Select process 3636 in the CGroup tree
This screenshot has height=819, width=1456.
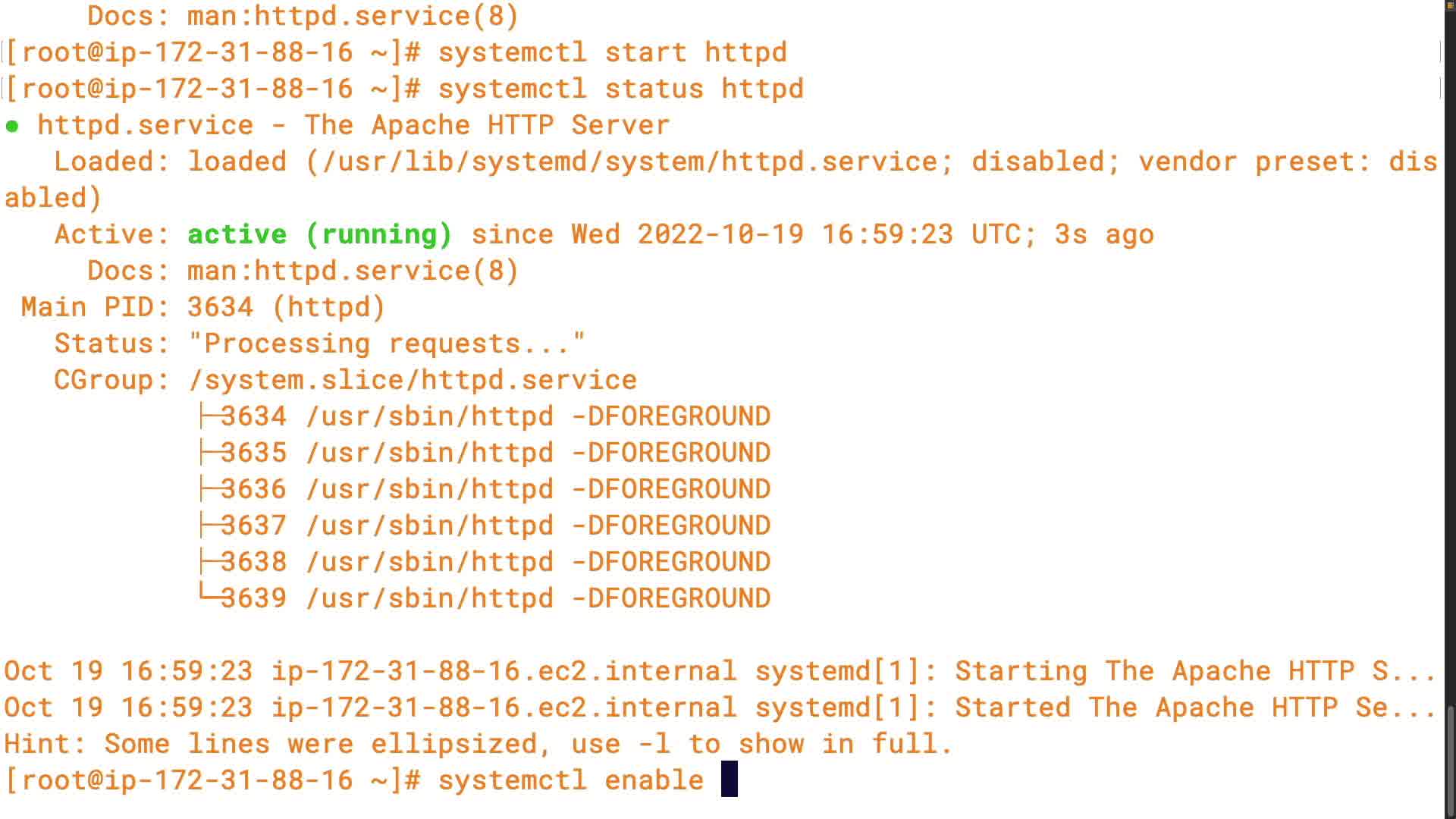[x=254, y=489]
